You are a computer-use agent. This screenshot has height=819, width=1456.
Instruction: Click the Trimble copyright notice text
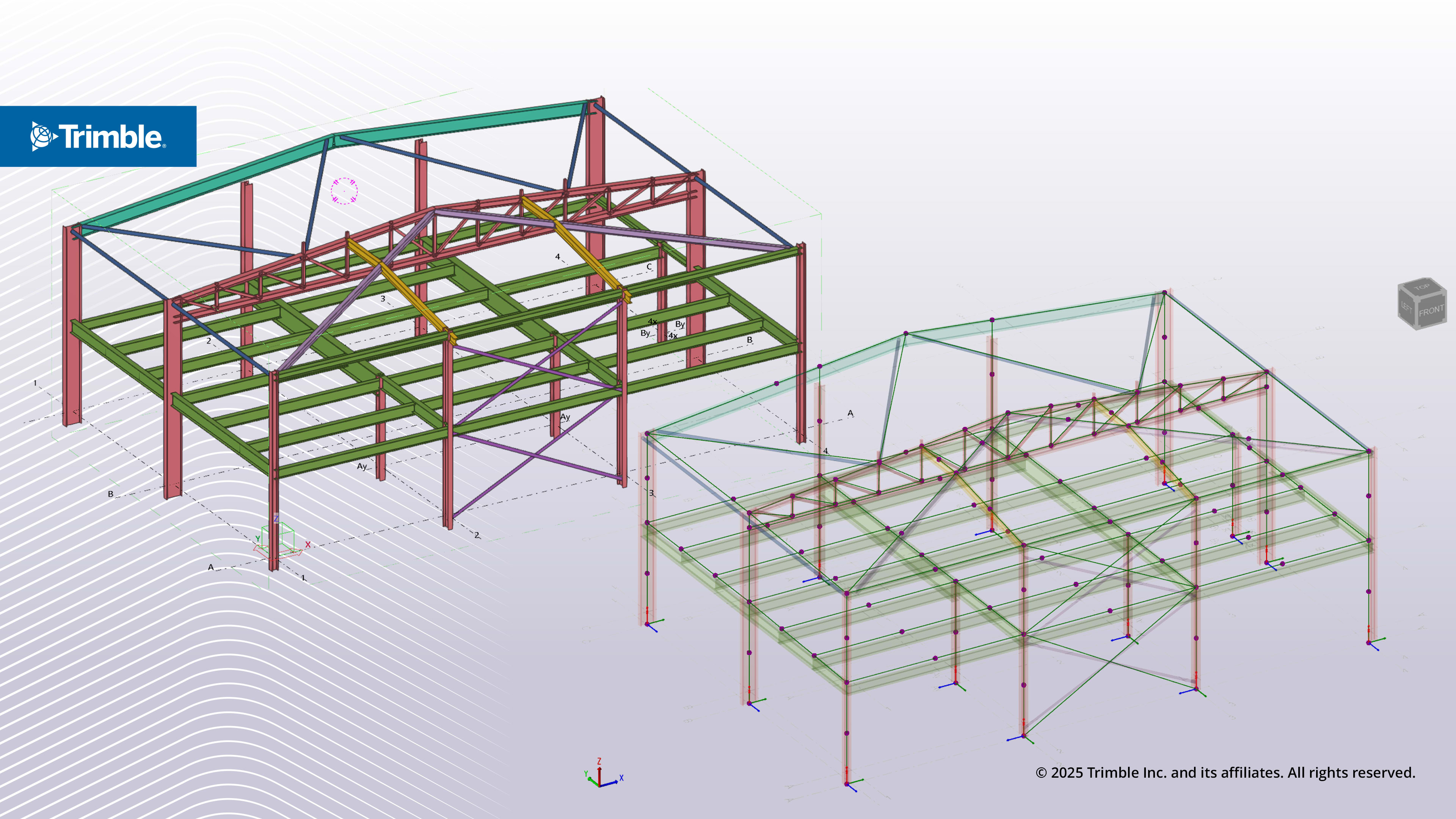[x=1225, y=773]
